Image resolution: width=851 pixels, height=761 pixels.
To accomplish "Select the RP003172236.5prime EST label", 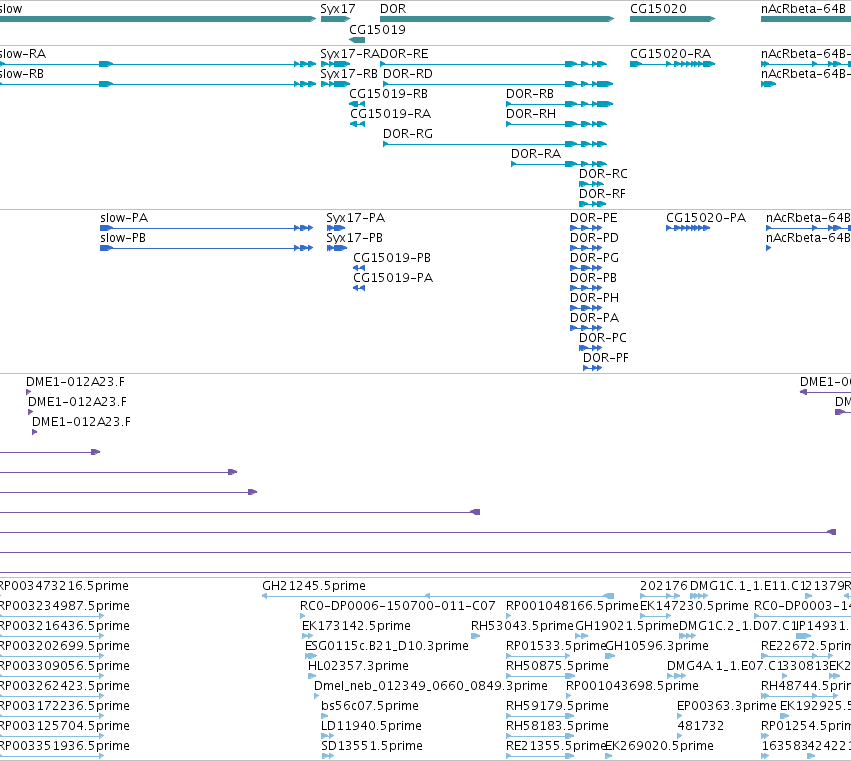I will click(x=65, y=706).
